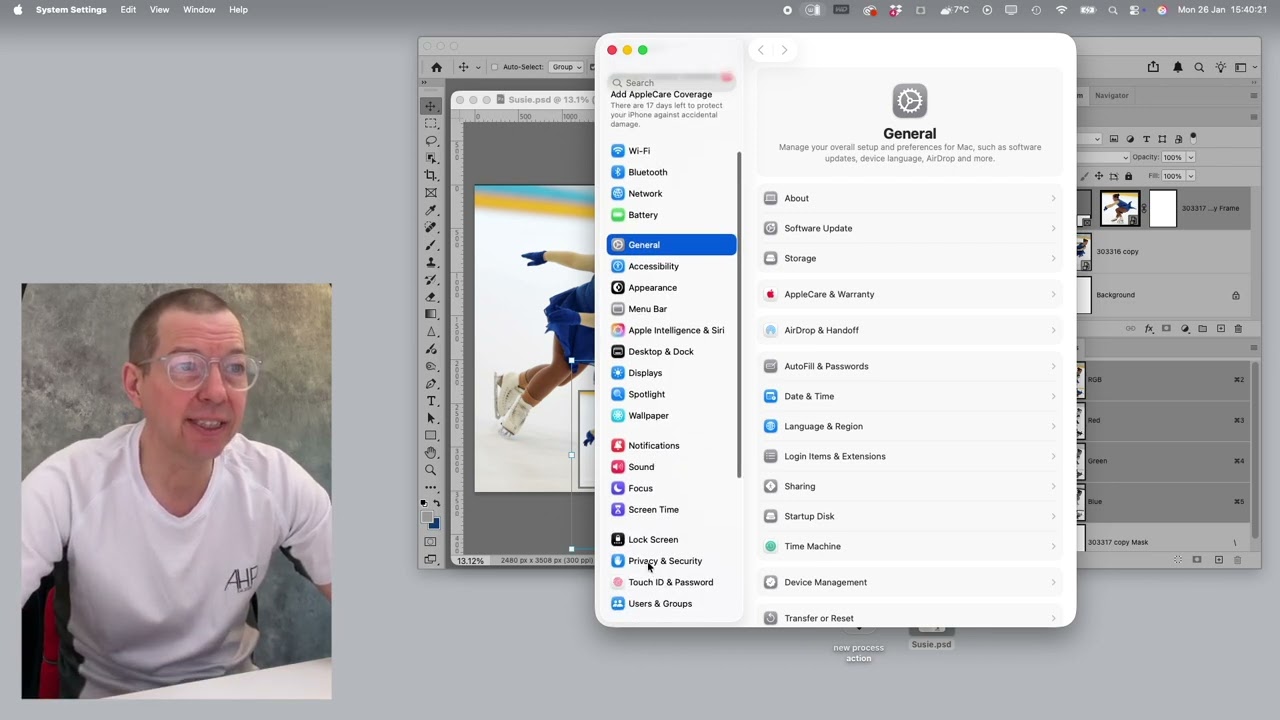Click the Share icon in Photoshop header
Screen dimensions: 1280x720
pyautogui.click(x=1153, y=67)
